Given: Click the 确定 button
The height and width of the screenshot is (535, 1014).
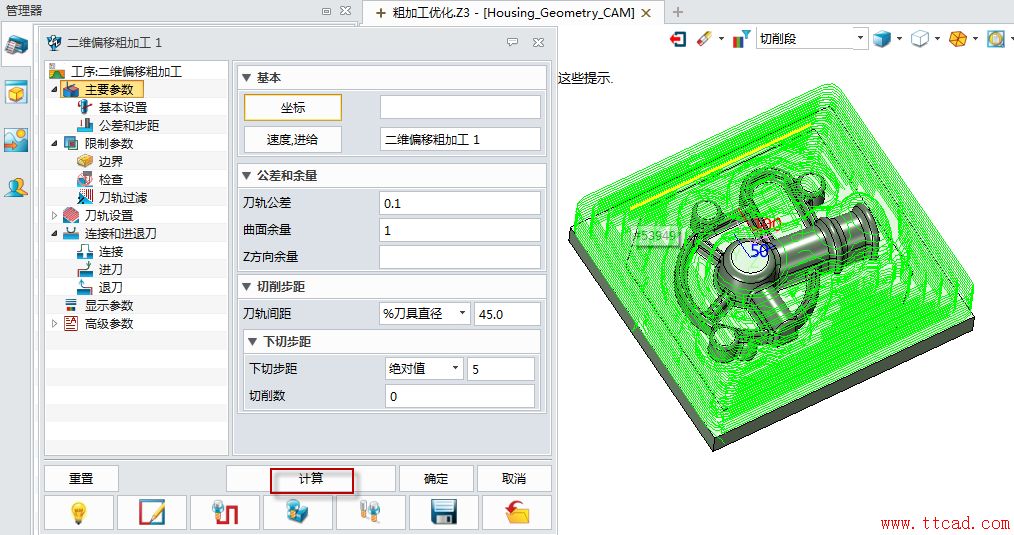Looking at the screenshot, I should click(x=436, y=479).
